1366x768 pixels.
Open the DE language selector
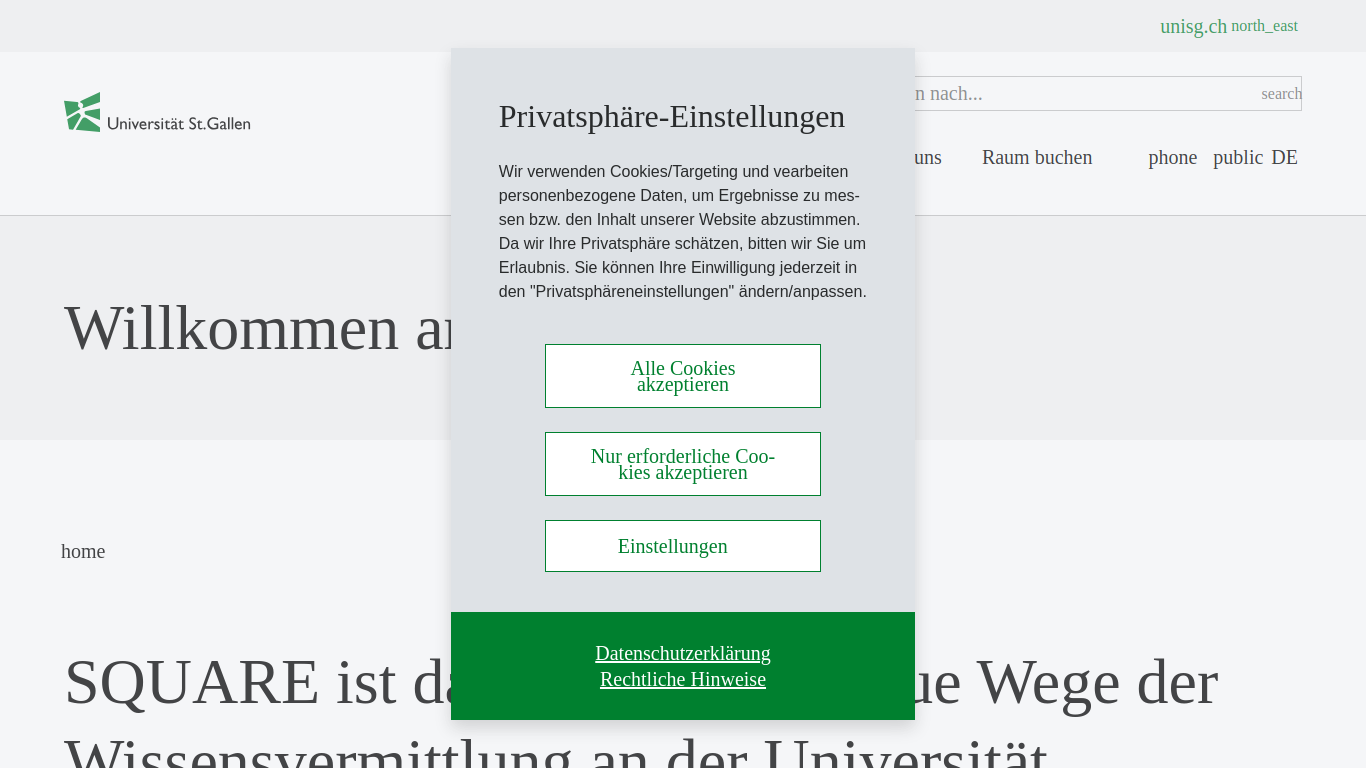pyautogui.click(x=1284, y=157)
